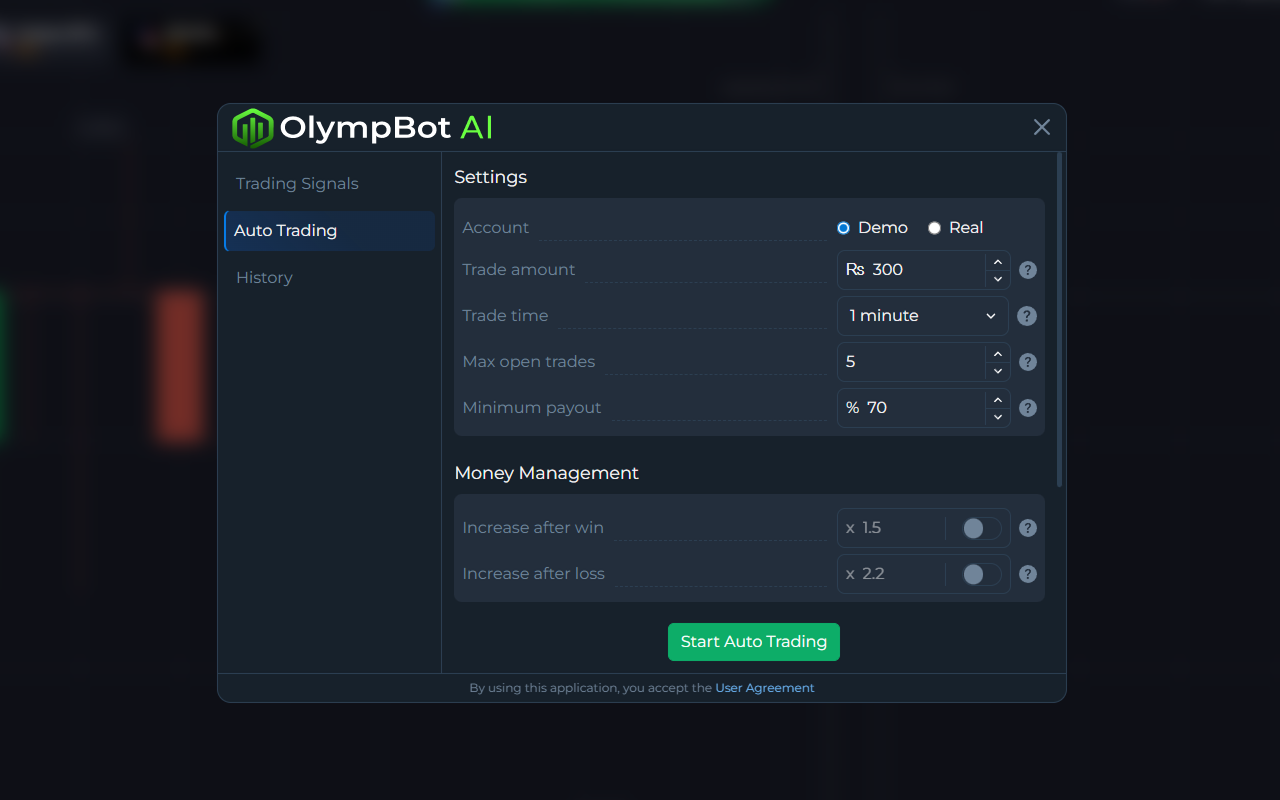Expand the Trade time dropdown
The width and height of the screenshot is (1280, 800).
point(923,316)
